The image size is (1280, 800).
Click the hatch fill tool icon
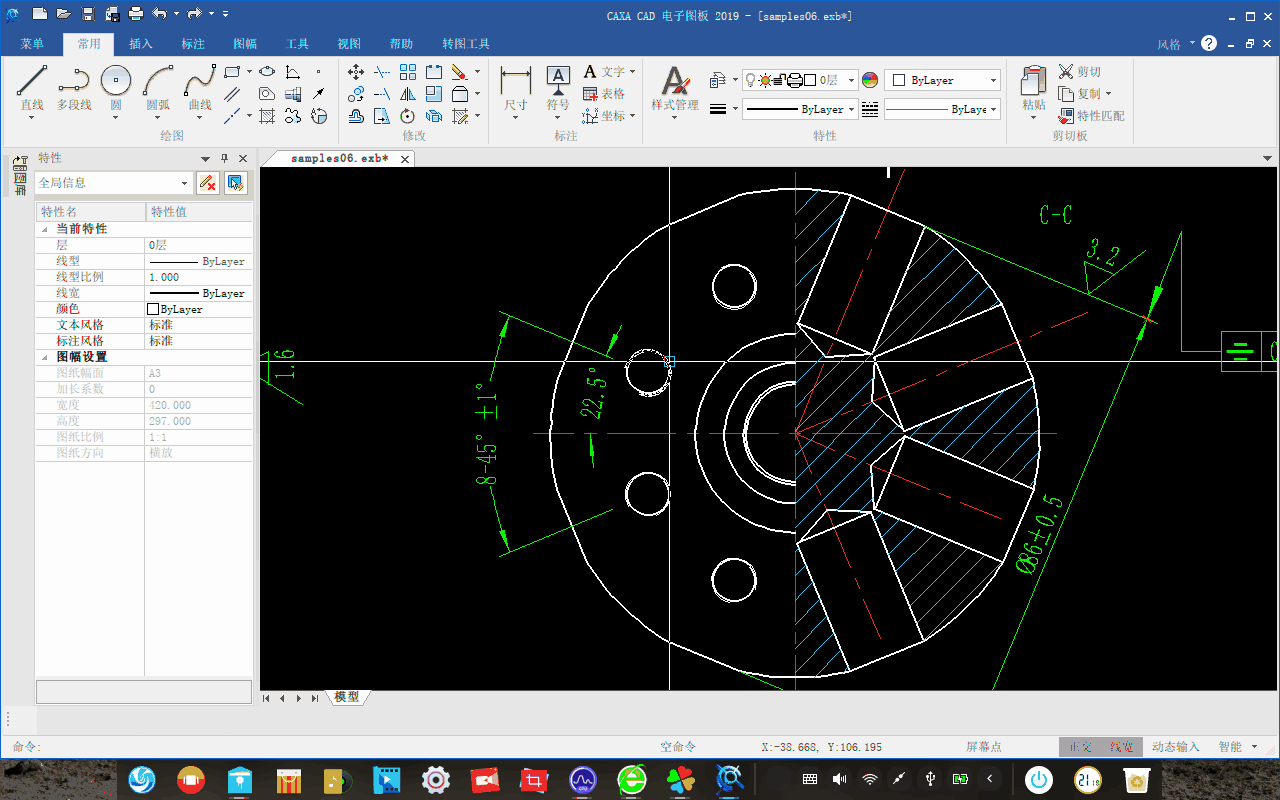tap(267, 116)
